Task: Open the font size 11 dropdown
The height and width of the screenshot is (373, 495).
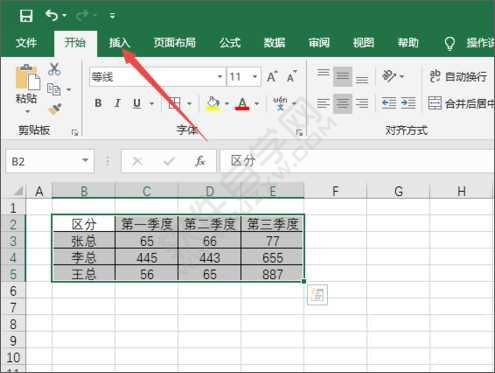Action: pos(255,77)
